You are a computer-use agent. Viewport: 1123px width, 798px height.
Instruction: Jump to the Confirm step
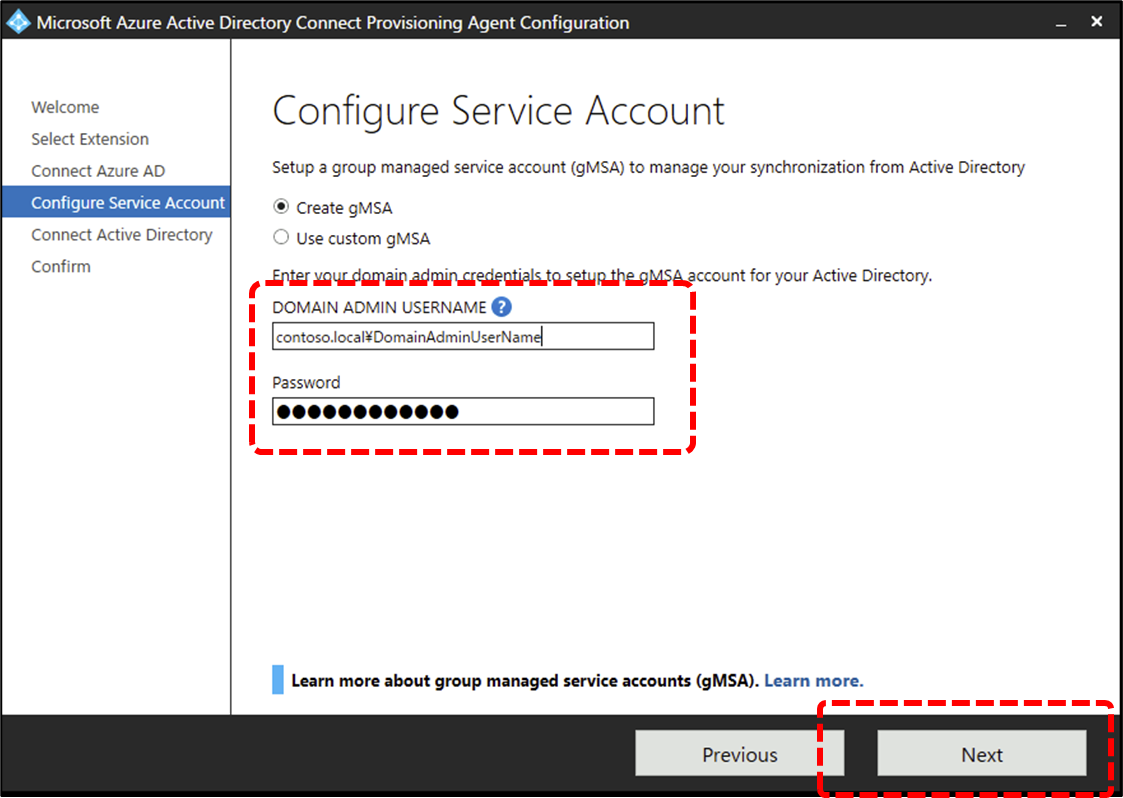(x=61, y=266)
